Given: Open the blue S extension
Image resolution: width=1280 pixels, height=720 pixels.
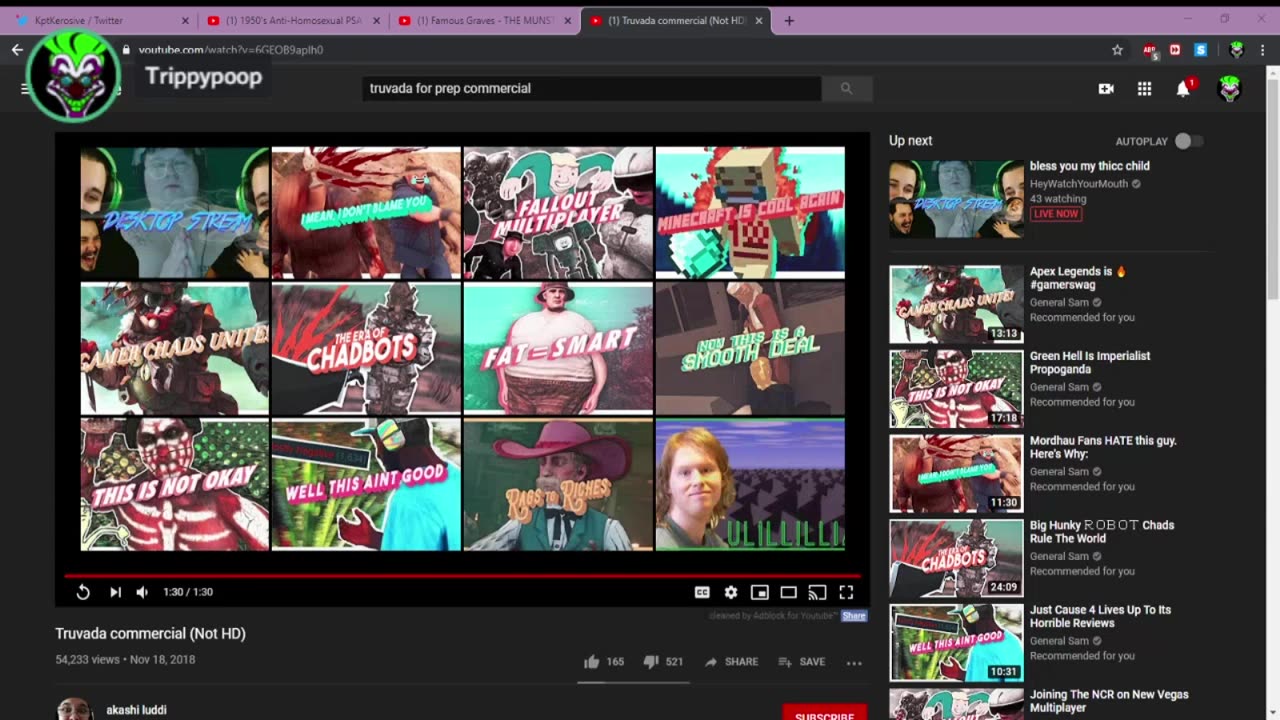Looking at the screenshot, I should 1200,49.
